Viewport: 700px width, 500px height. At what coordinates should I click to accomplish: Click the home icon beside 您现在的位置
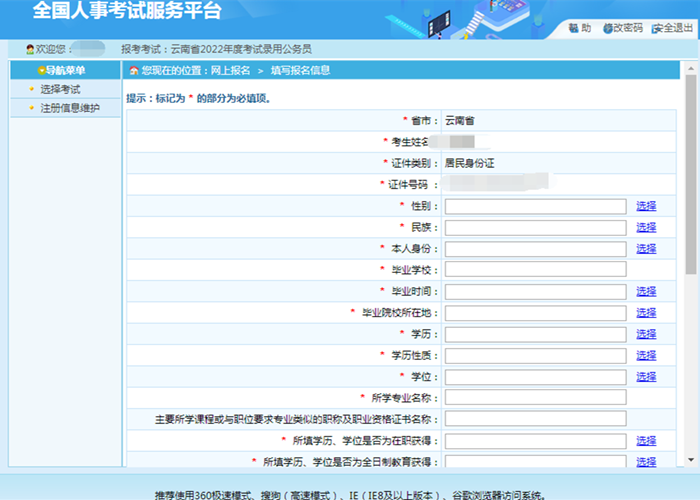pyautogui.click(x=134, y=71)
